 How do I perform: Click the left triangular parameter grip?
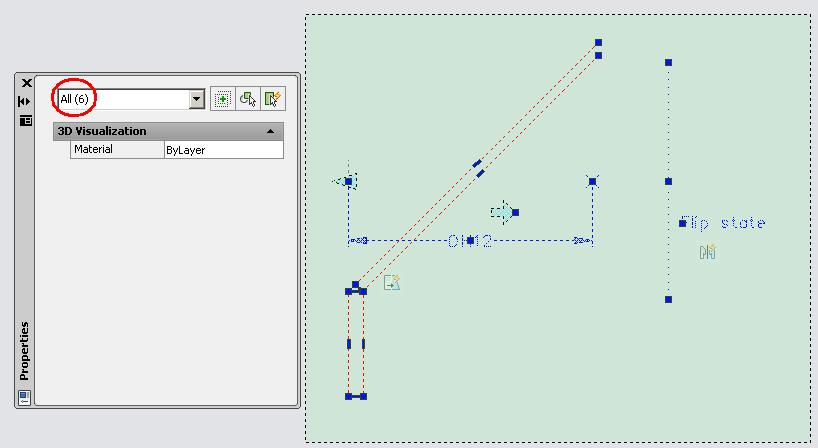click(x=348, y=181)
